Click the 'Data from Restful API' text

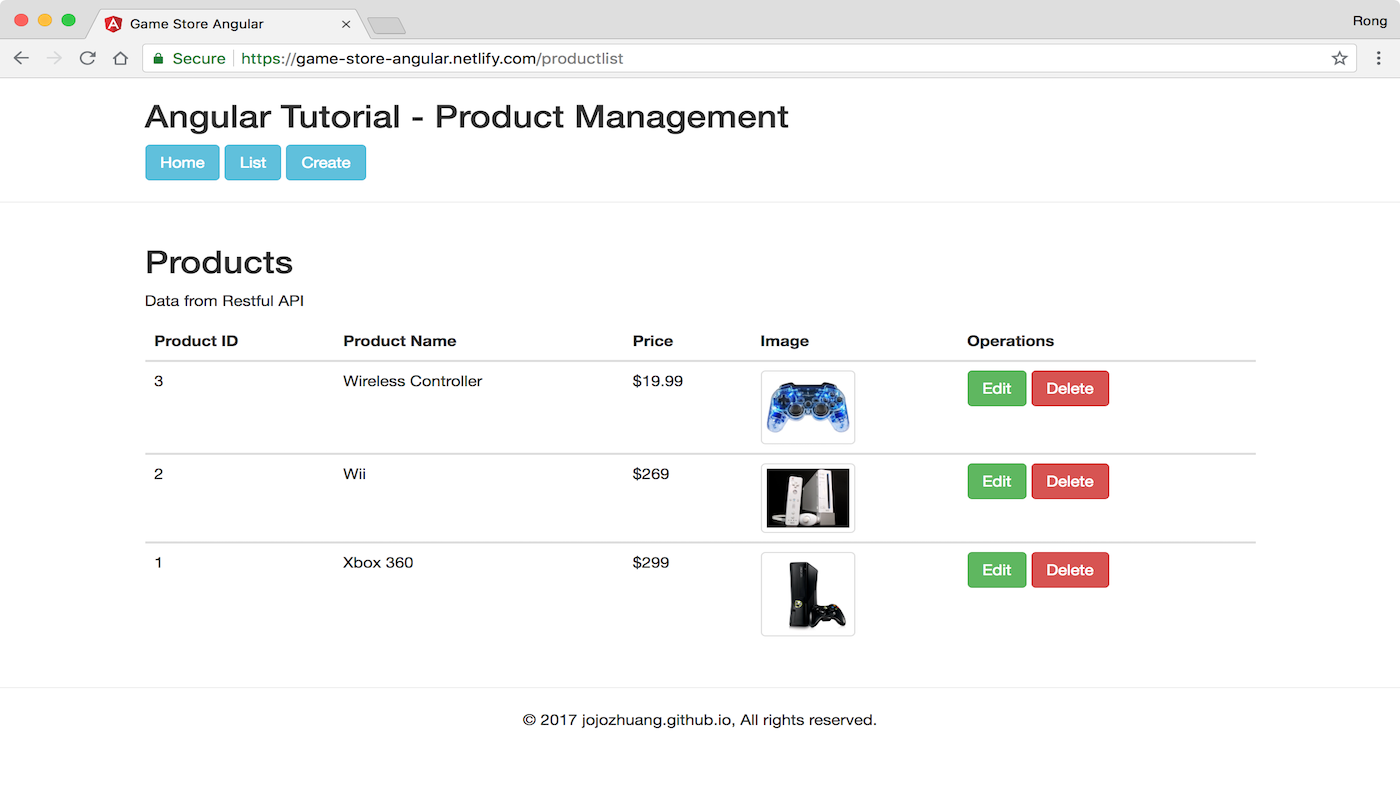[224, 300]
